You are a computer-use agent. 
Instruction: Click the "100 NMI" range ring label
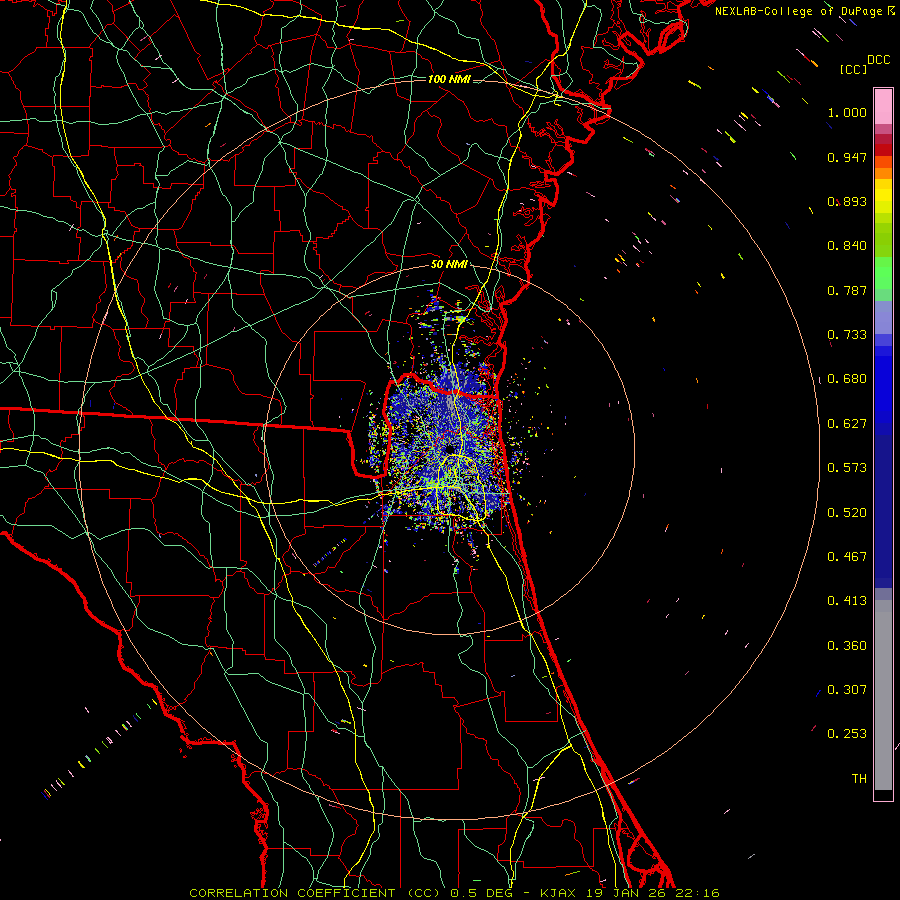pos(449,79)
